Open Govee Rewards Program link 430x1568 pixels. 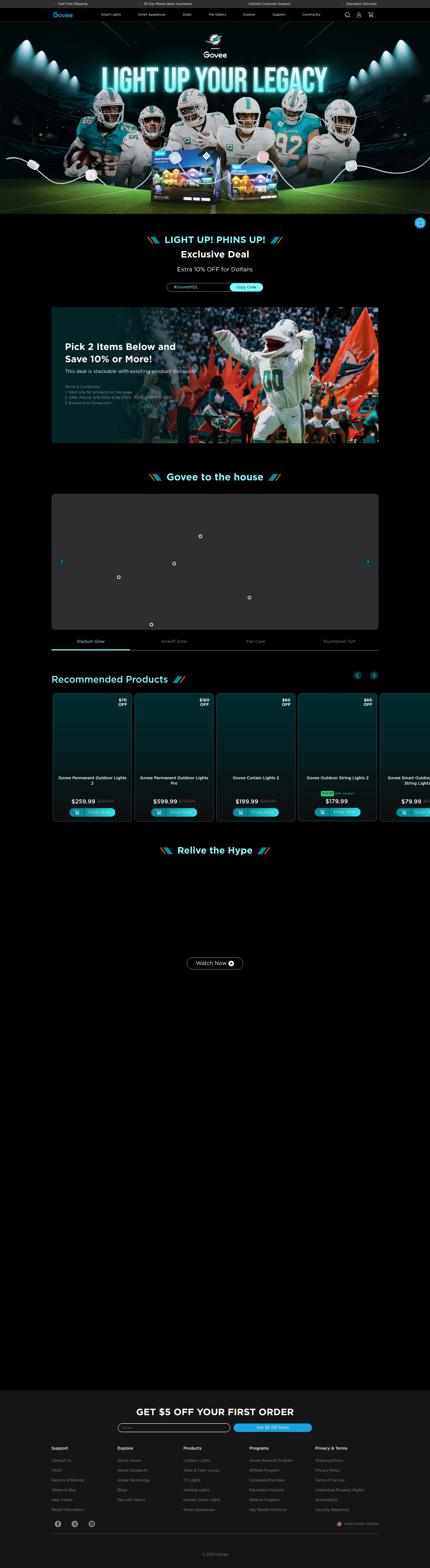(x=271, y=1460)
